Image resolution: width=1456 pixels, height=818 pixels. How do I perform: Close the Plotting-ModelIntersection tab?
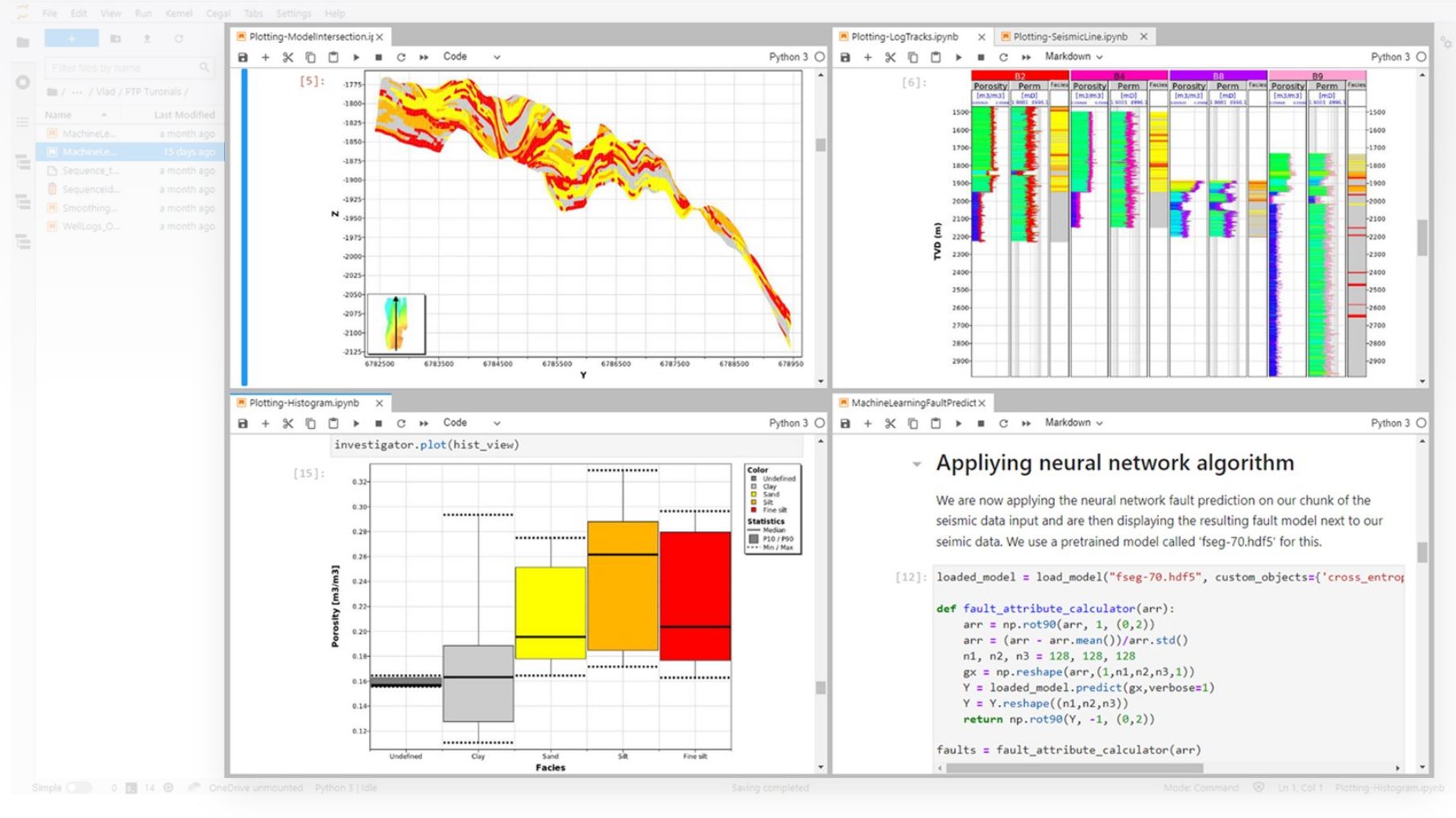tap(379, 37)
